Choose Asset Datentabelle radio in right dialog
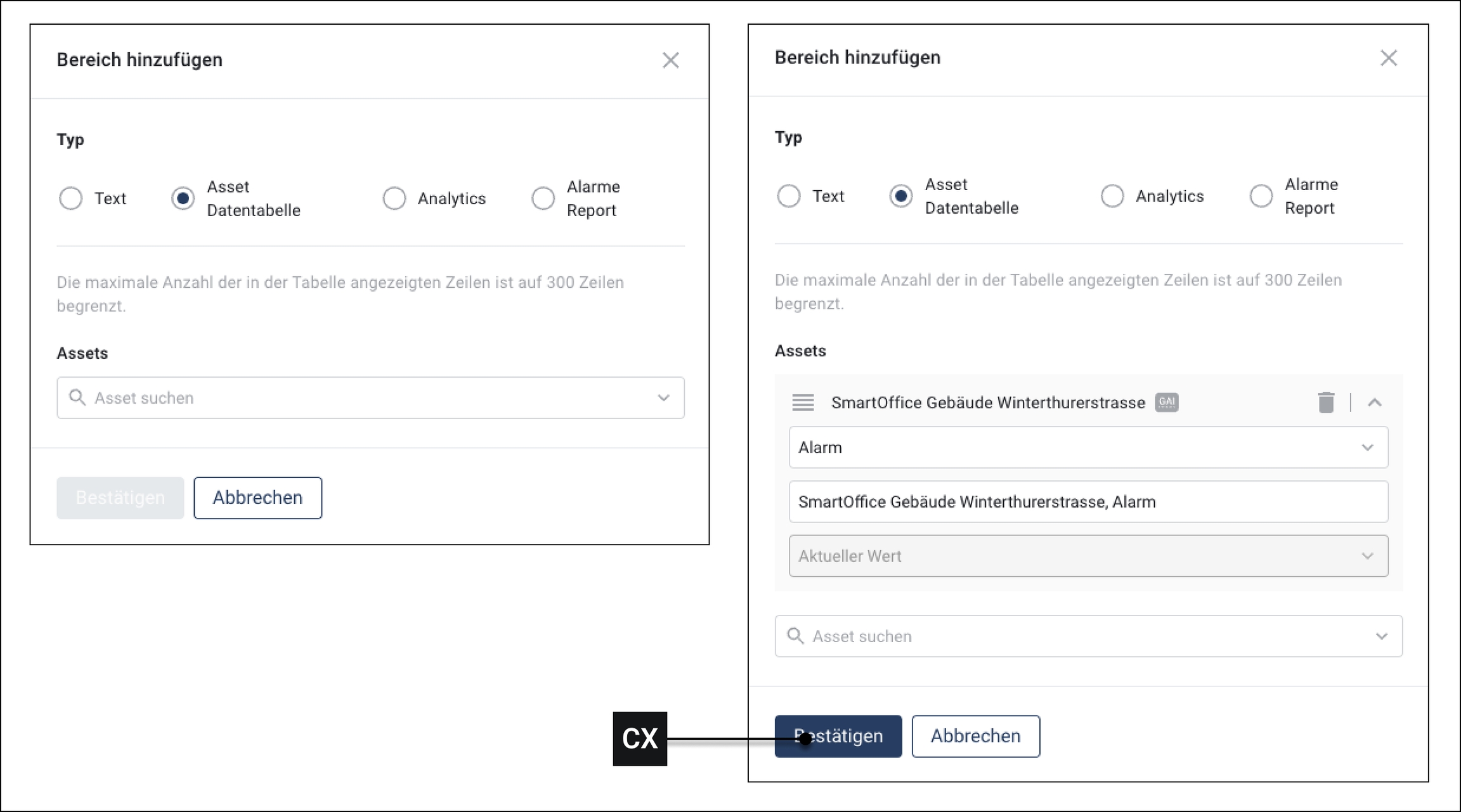The image size is (1461, 812). [x=900, y=196]
